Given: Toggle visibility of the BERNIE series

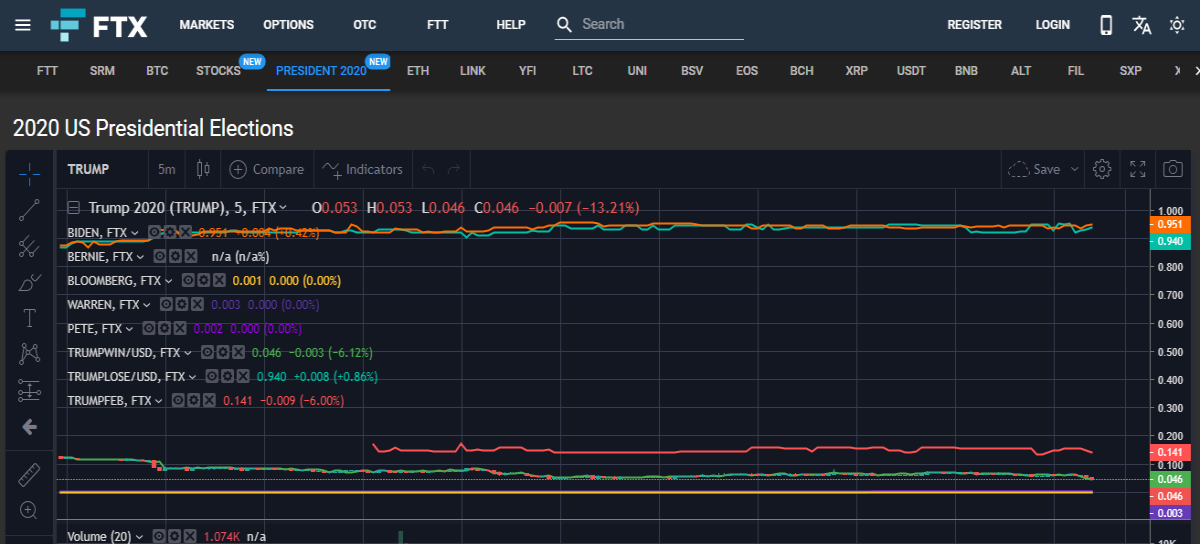Looking at the screenshot, I should click(160, 256).
